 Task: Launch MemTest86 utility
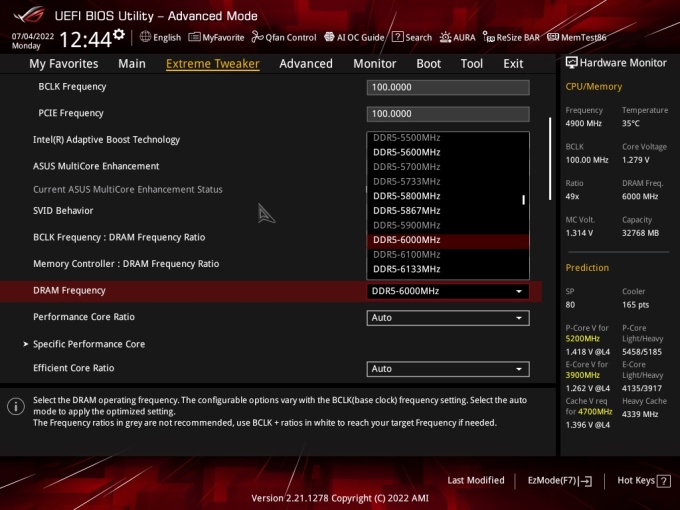pyautogui.click(x=576, y=37)
